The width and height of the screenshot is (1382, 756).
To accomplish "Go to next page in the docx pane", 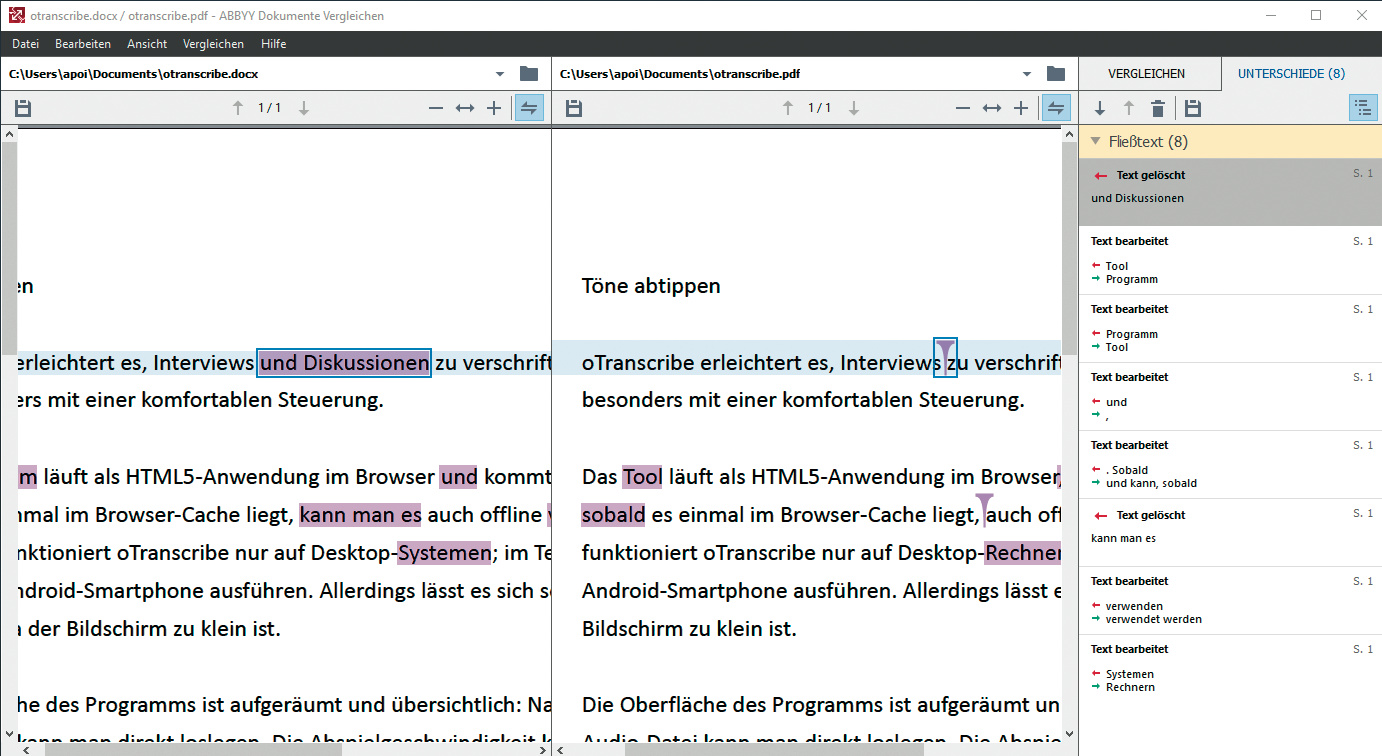I will (x=304, y=108).
